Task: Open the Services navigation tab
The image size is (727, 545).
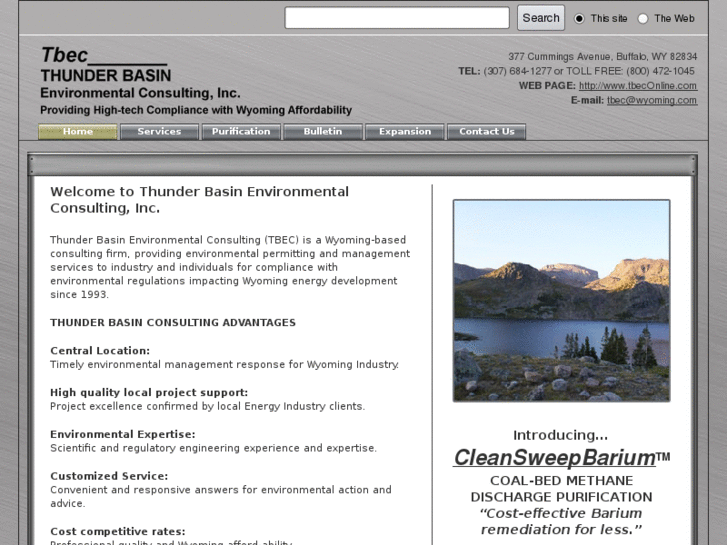Action: (159, 131)
